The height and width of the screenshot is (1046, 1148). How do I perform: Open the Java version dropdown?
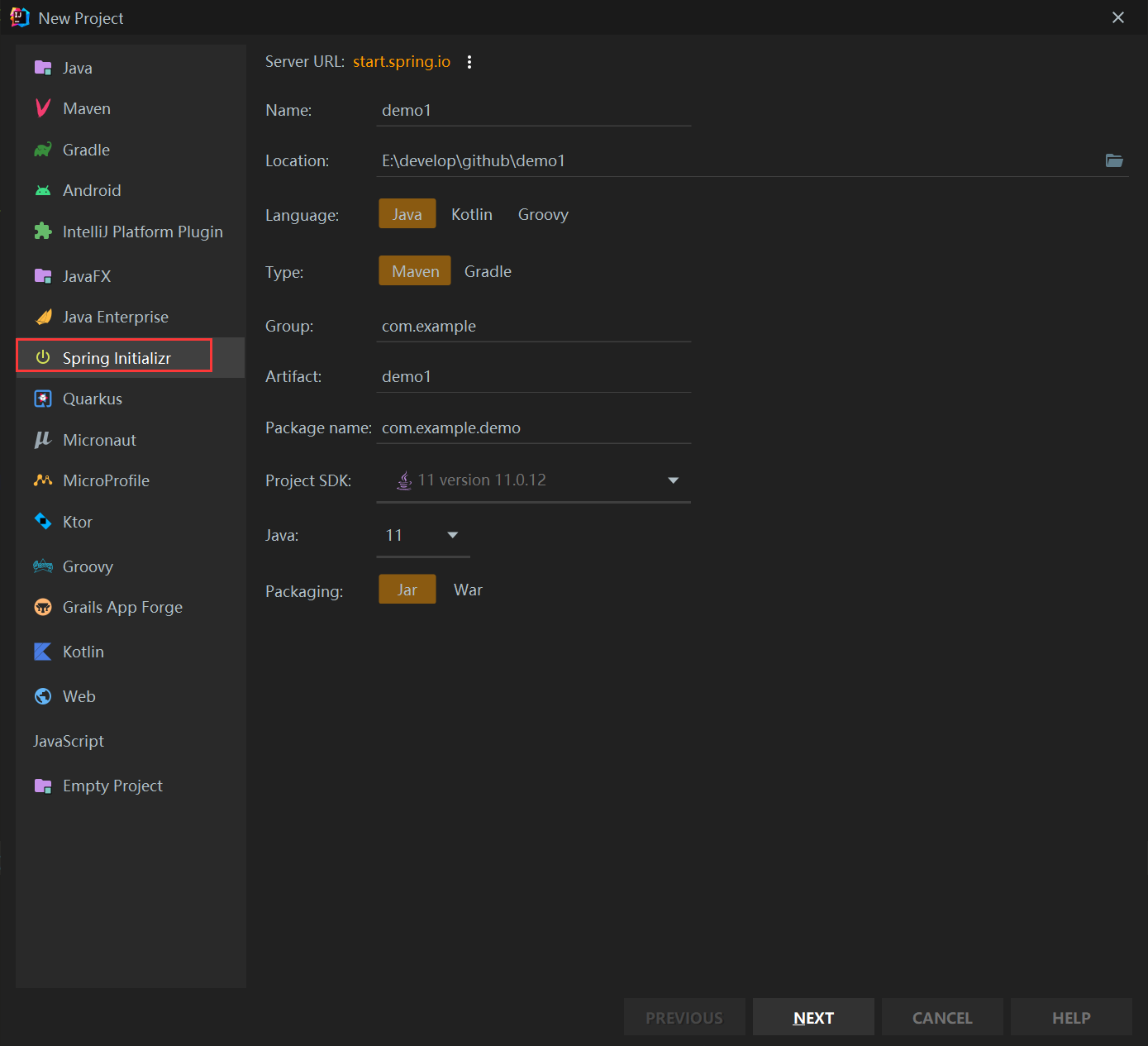tap(423, 536)
